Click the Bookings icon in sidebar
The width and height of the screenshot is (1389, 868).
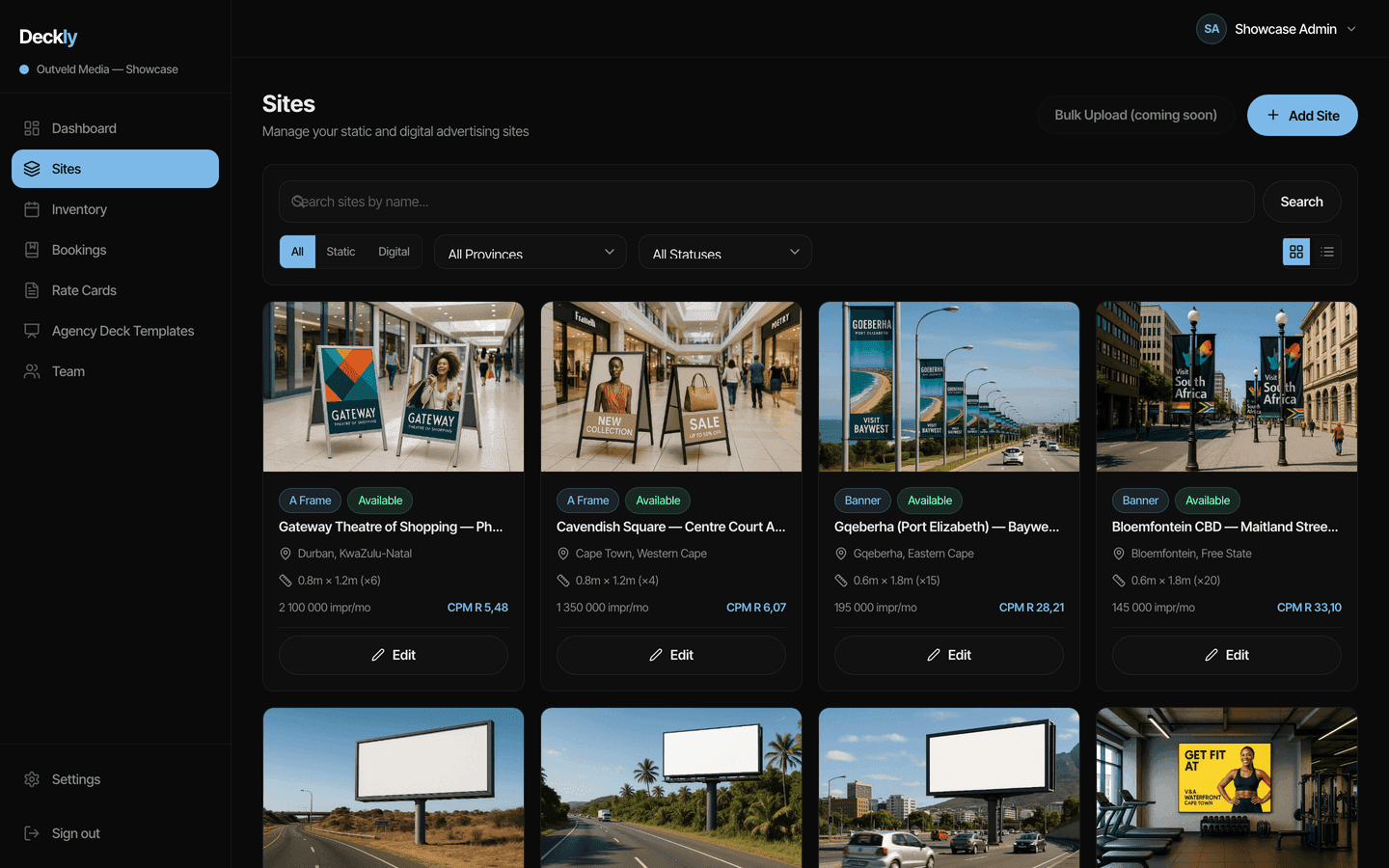tap(32, 250)
